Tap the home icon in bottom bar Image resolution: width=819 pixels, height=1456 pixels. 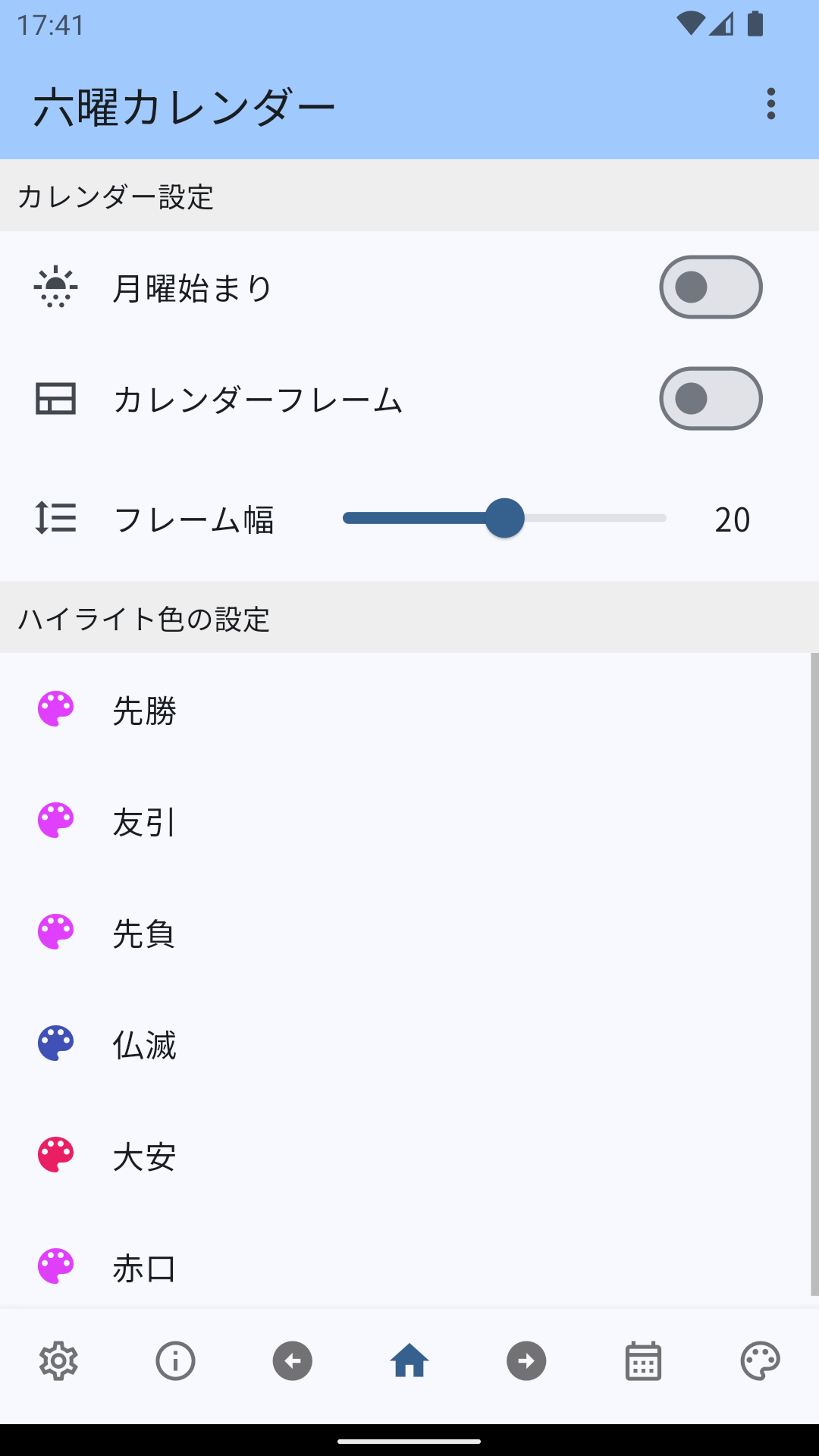coord(409,1361)
